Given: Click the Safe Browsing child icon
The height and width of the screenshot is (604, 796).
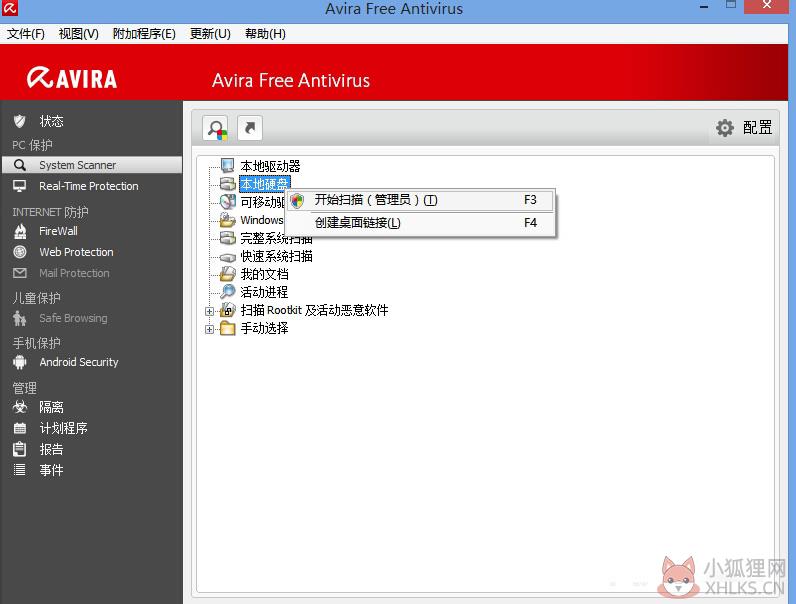Looking at the screenshot, I should 20,318.
